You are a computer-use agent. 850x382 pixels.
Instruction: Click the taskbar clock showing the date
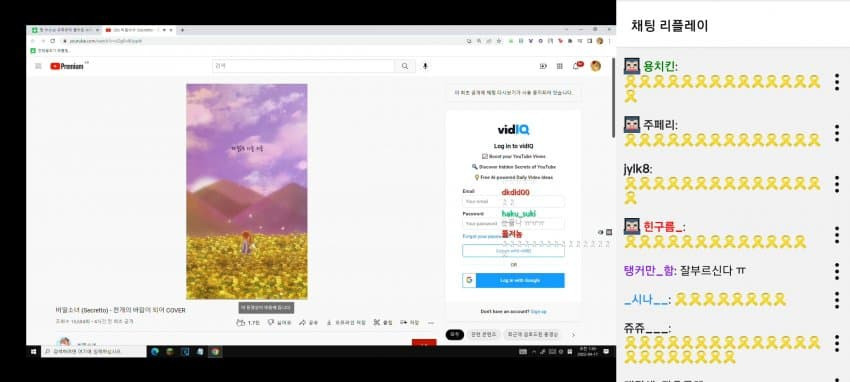click(x=588, y=352)
